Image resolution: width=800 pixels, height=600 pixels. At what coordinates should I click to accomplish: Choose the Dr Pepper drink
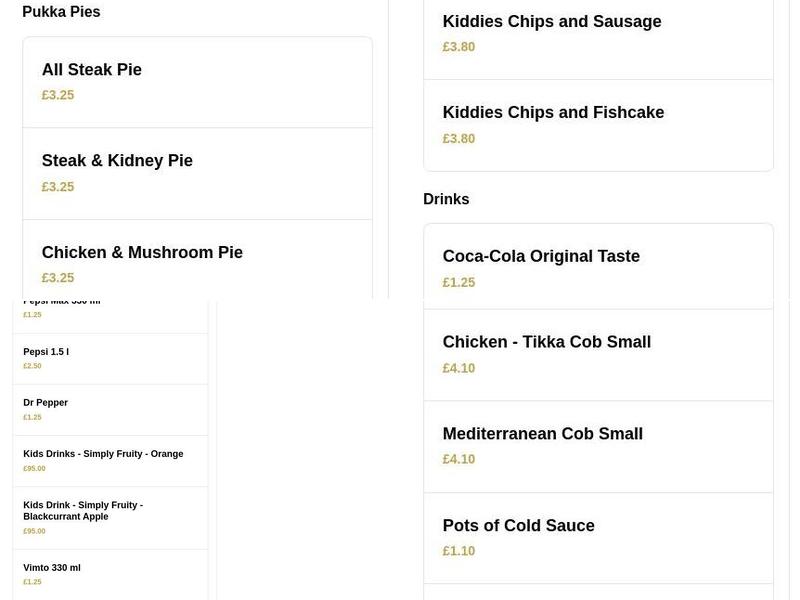pos(45,402)
